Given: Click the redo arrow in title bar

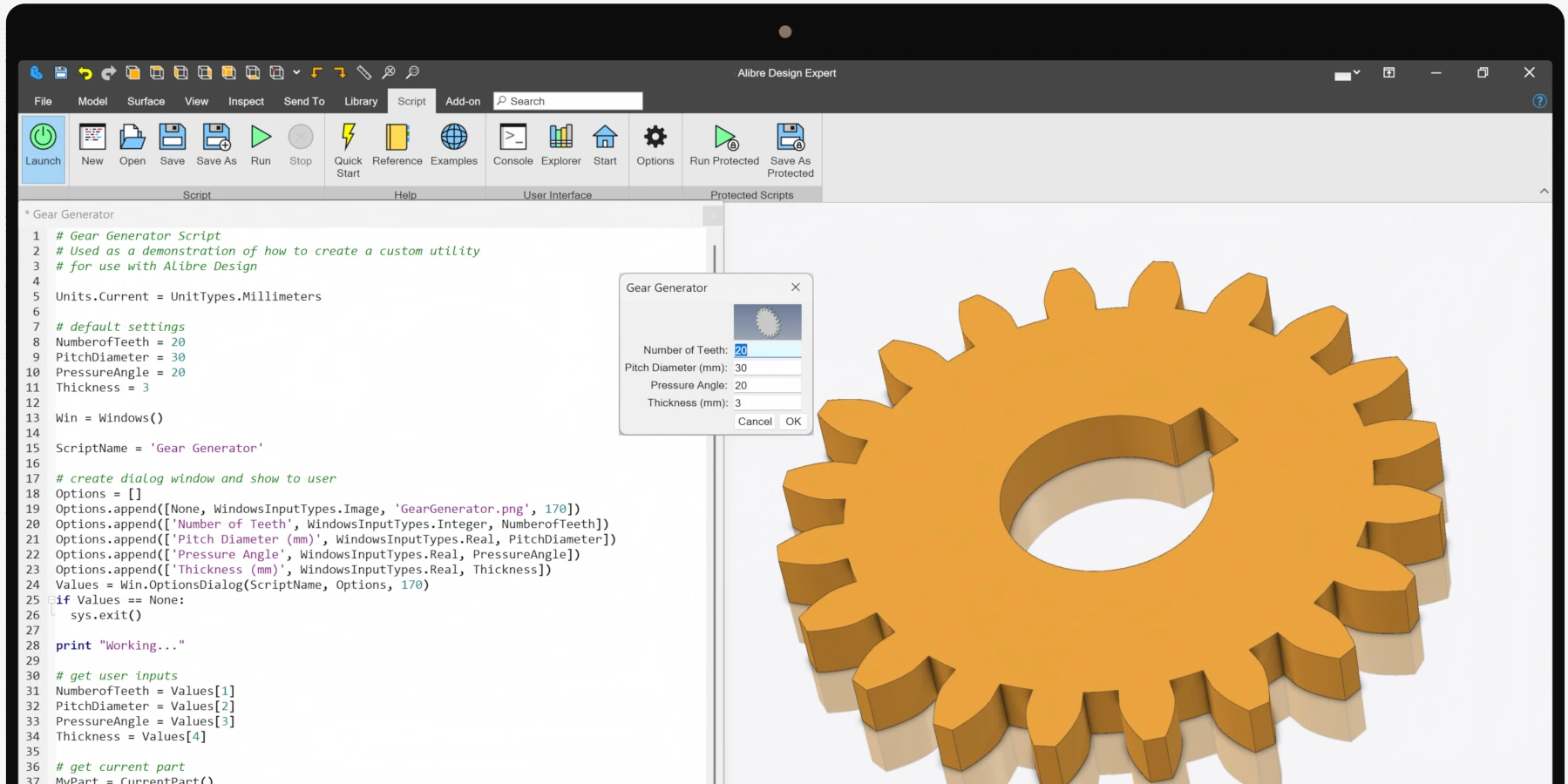Looking at the screenshot, I should [109, 72].
